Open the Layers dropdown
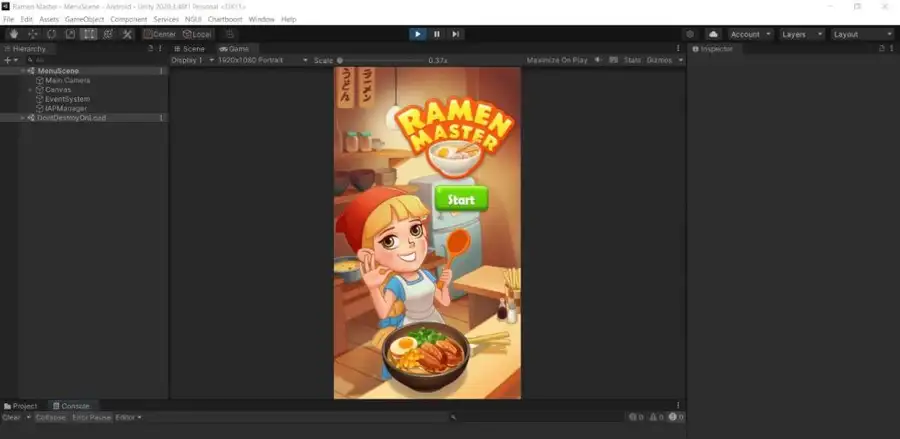This screenshot has height=439, width=900. pyautogui.click(x=801, y=34)
